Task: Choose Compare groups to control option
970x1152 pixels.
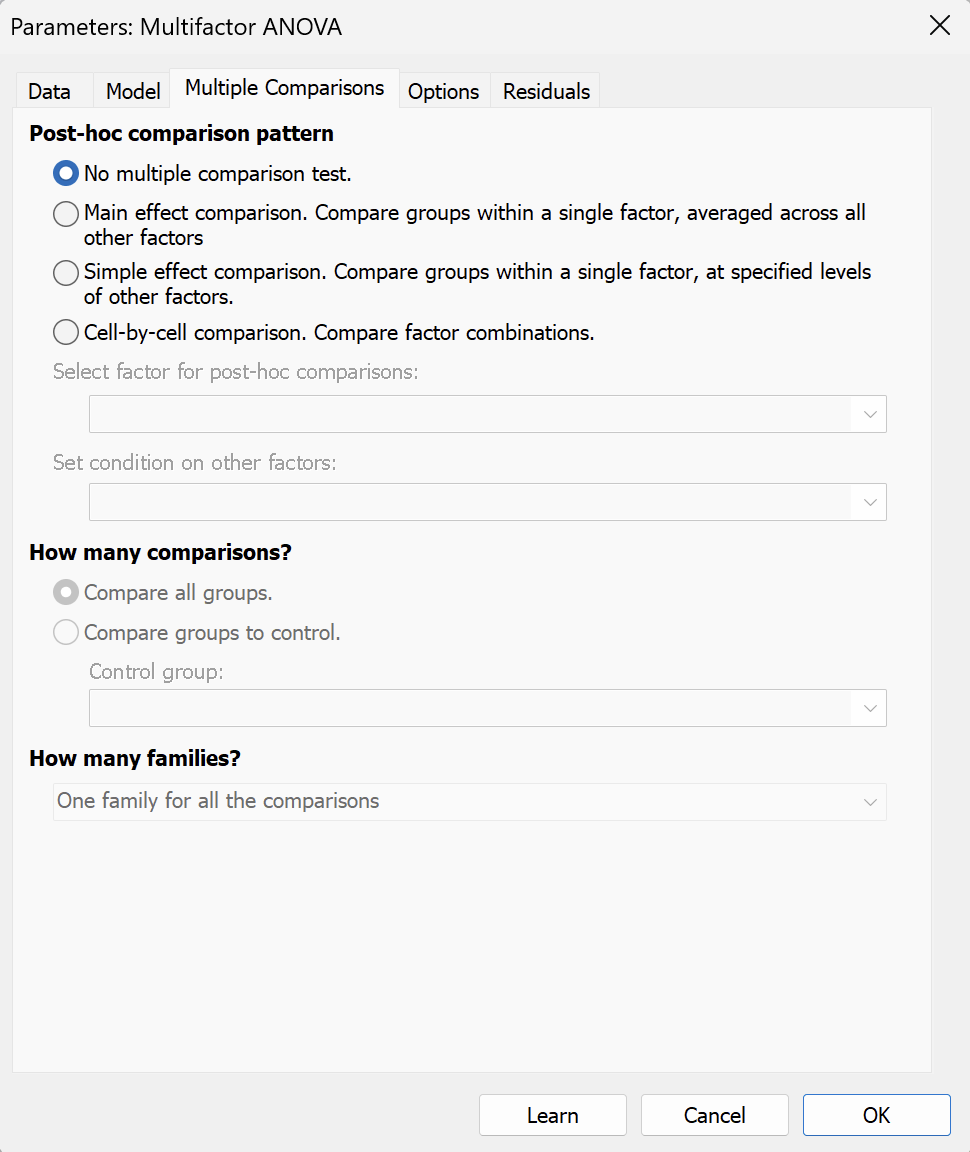Action: tap(66, 633)
